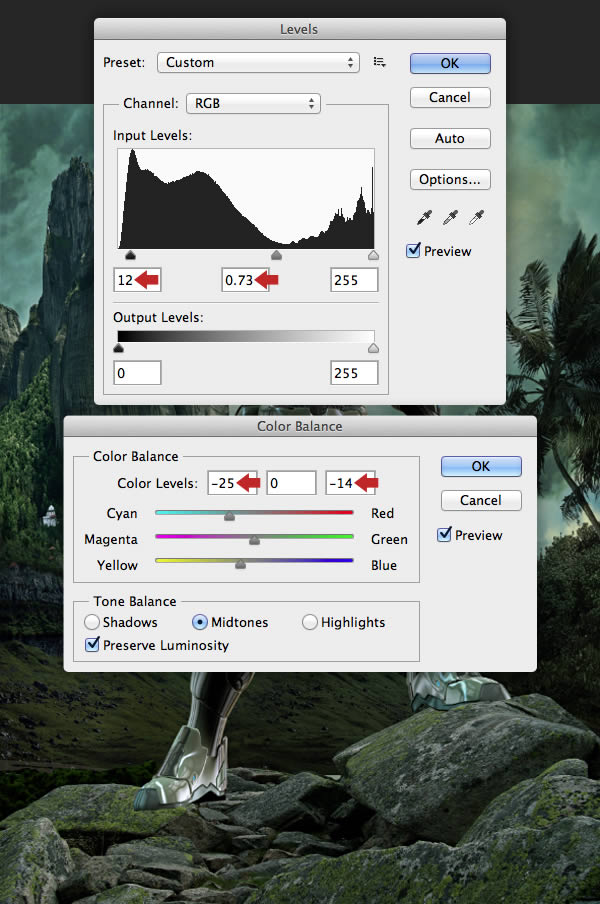
Task: Select the Midtones tone balance option
Action: [199, 622]
